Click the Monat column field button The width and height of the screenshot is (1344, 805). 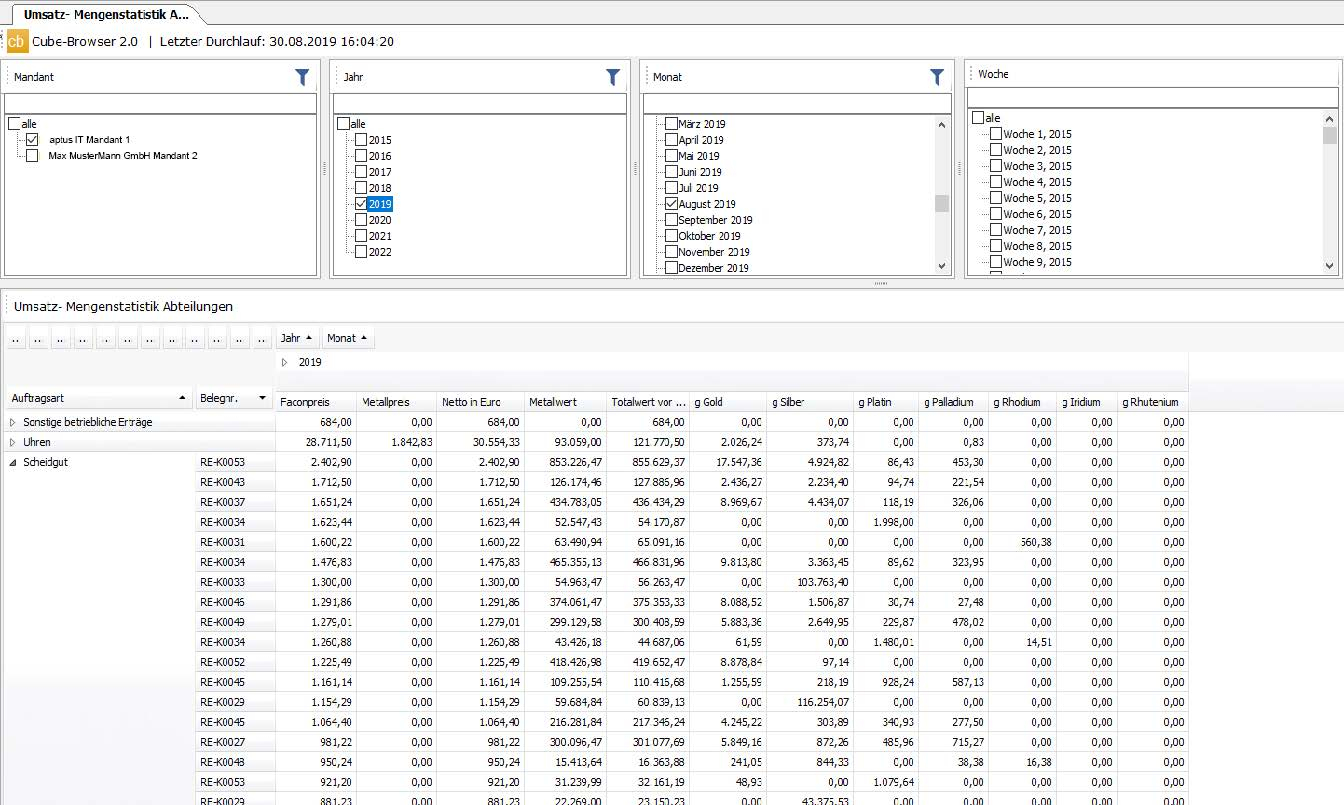click(347, 338)
